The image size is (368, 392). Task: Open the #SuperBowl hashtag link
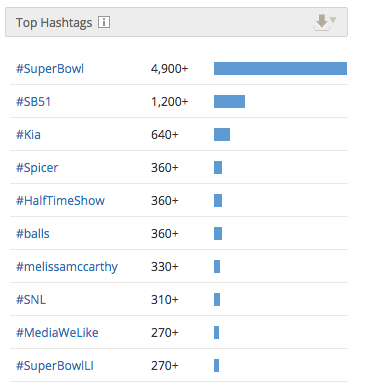(50, 69)
